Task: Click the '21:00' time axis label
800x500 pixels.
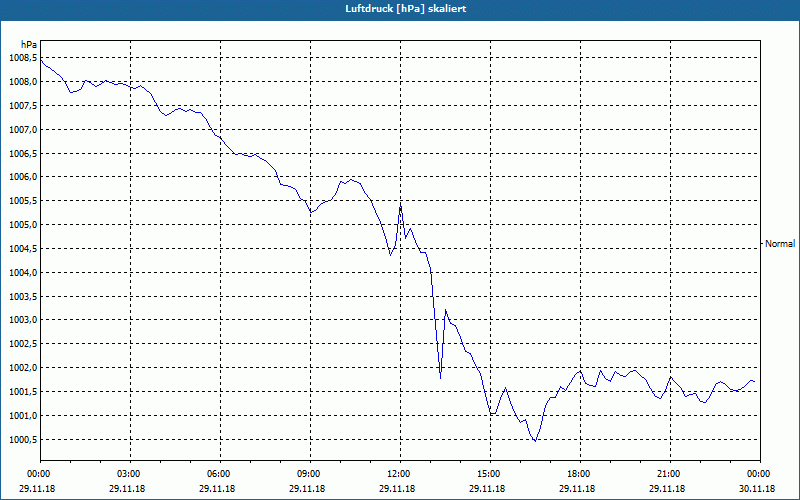Action: [670, 474]
